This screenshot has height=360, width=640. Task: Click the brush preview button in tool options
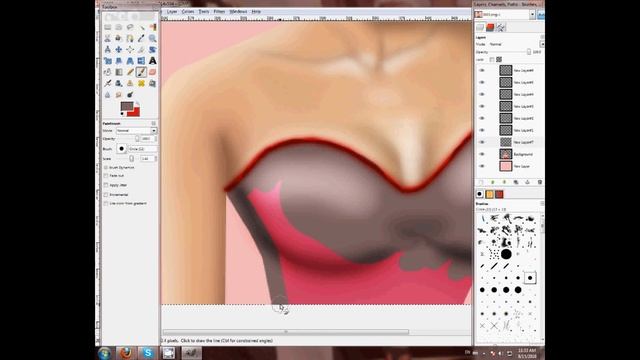121,149
